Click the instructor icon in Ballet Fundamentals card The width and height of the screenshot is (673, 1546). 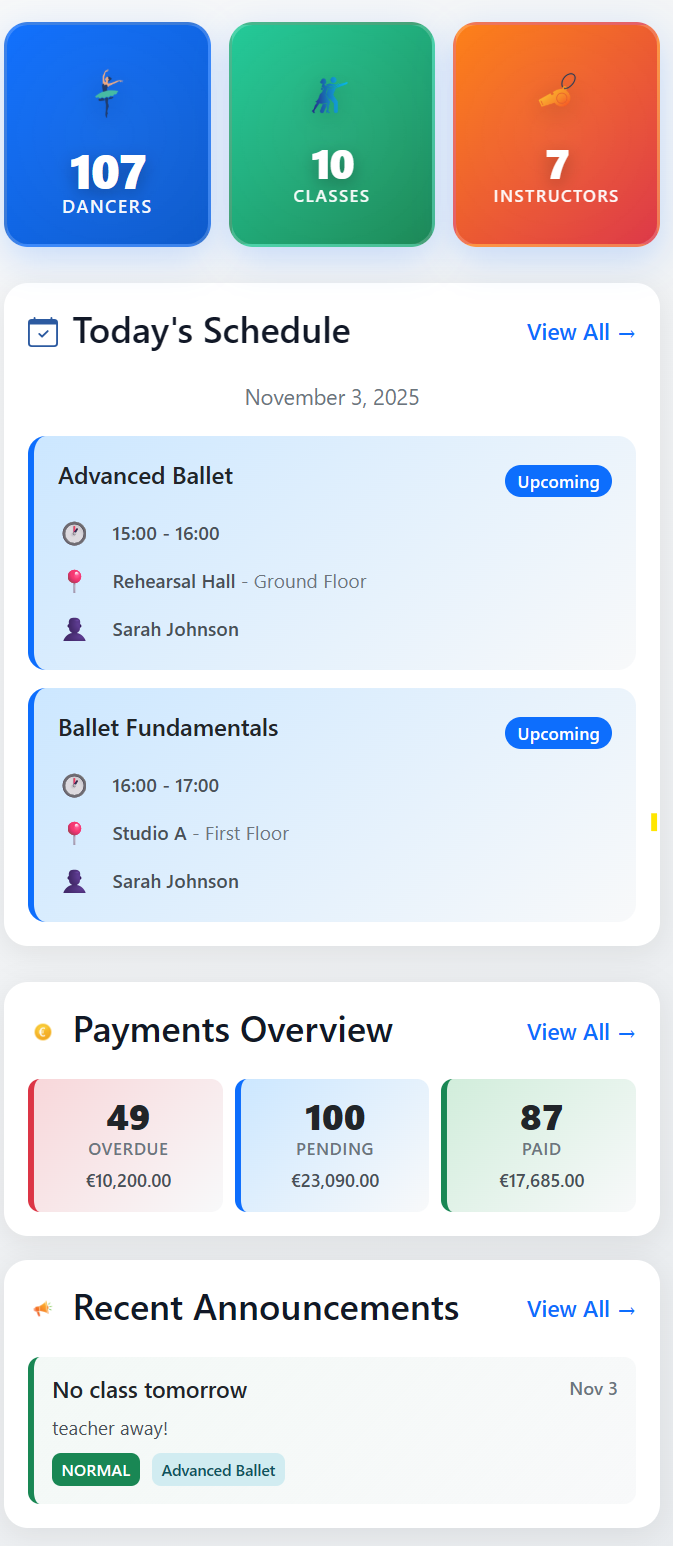point(74,882)
